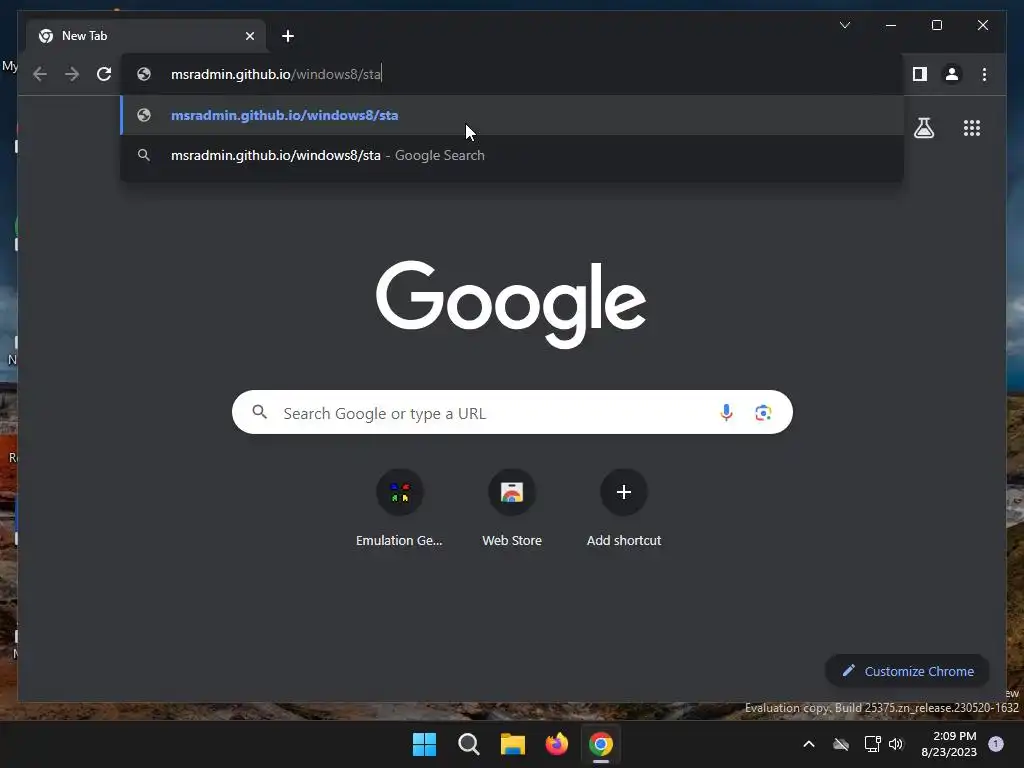Click into the address bar text

coord(276,74)
